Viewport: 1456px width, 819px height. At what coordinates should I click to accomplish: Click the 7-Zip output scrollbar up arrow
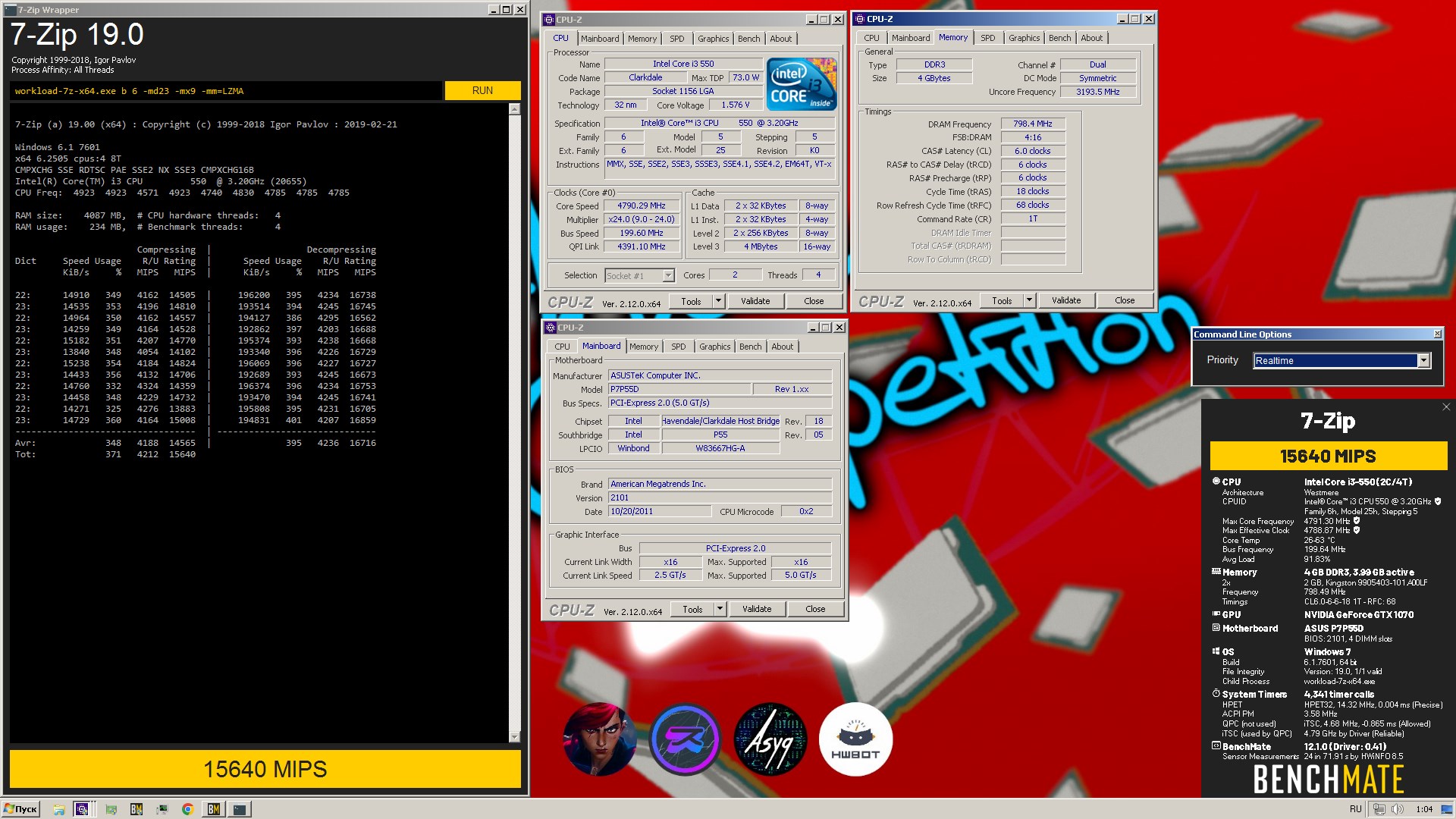[514, 108]
